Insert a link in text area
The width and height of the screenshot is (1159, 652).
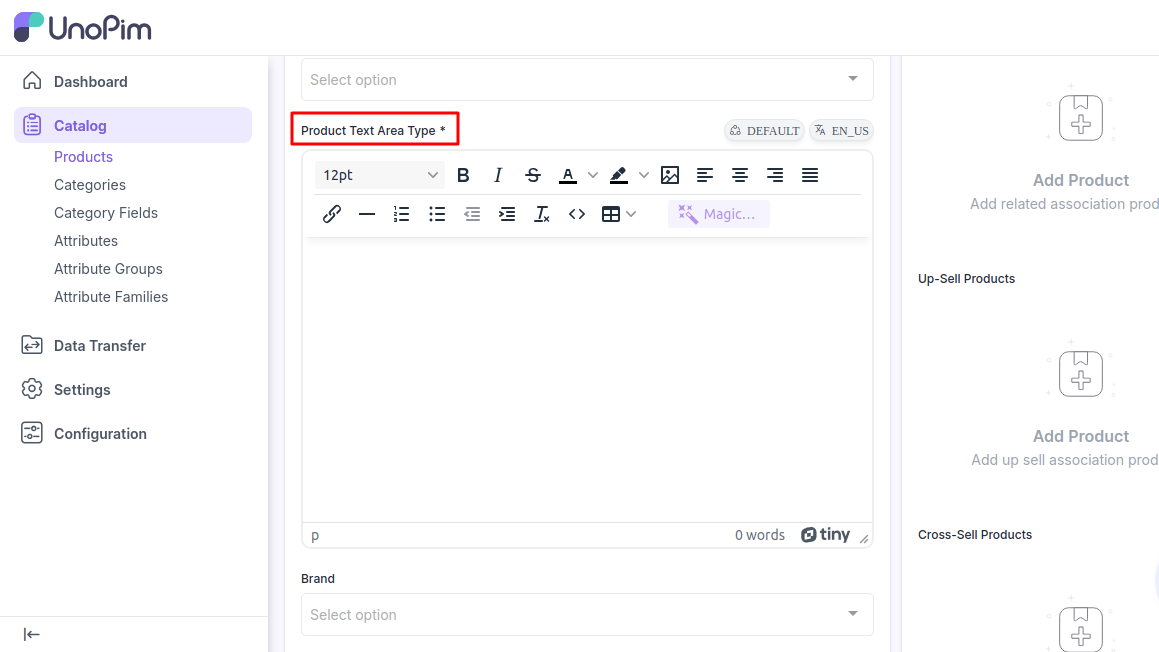pos(332,214)
